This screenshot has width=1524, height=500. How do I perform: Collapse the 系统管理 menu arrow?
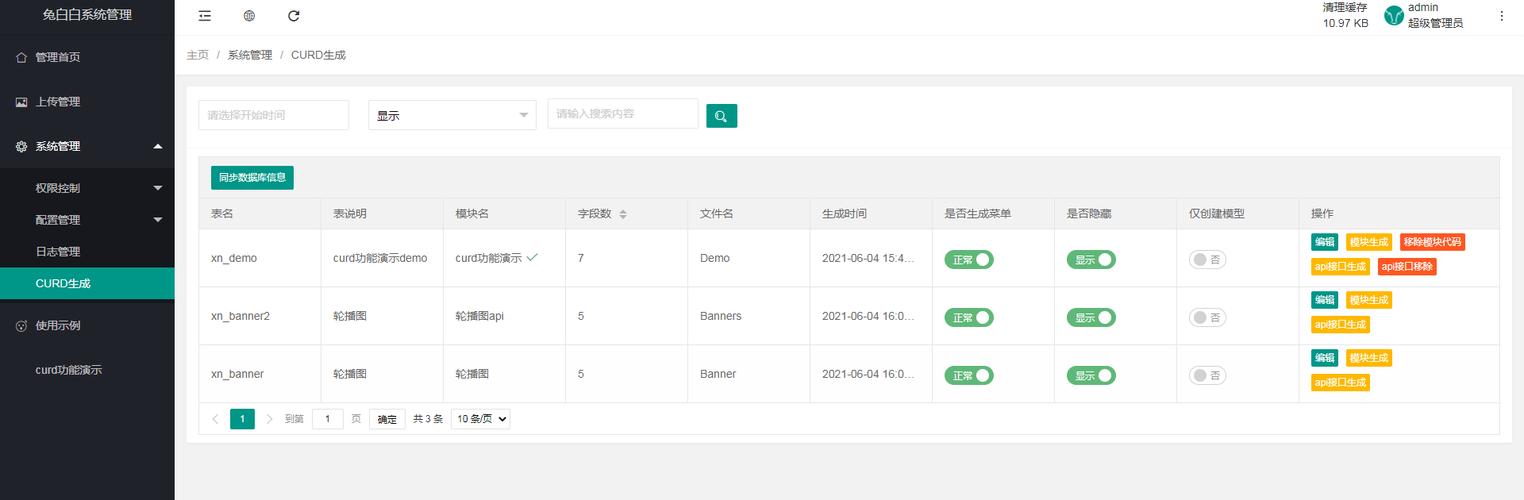(x=158, y=146)
